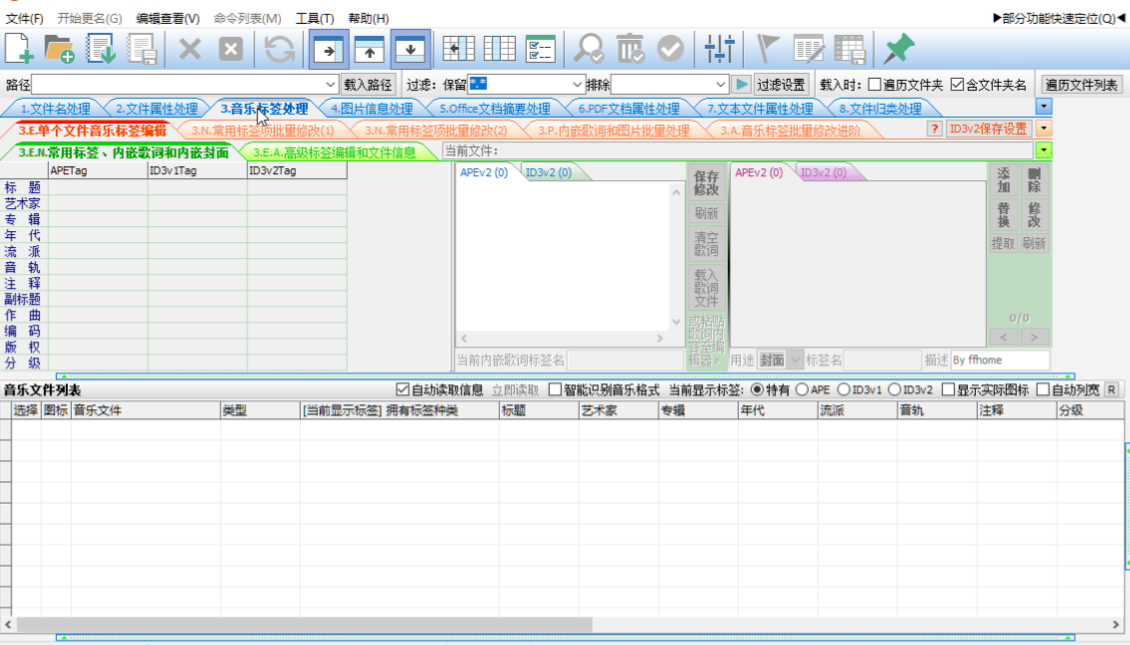
Task: Select the 特有 radio button
Action: tap(757, 390)
